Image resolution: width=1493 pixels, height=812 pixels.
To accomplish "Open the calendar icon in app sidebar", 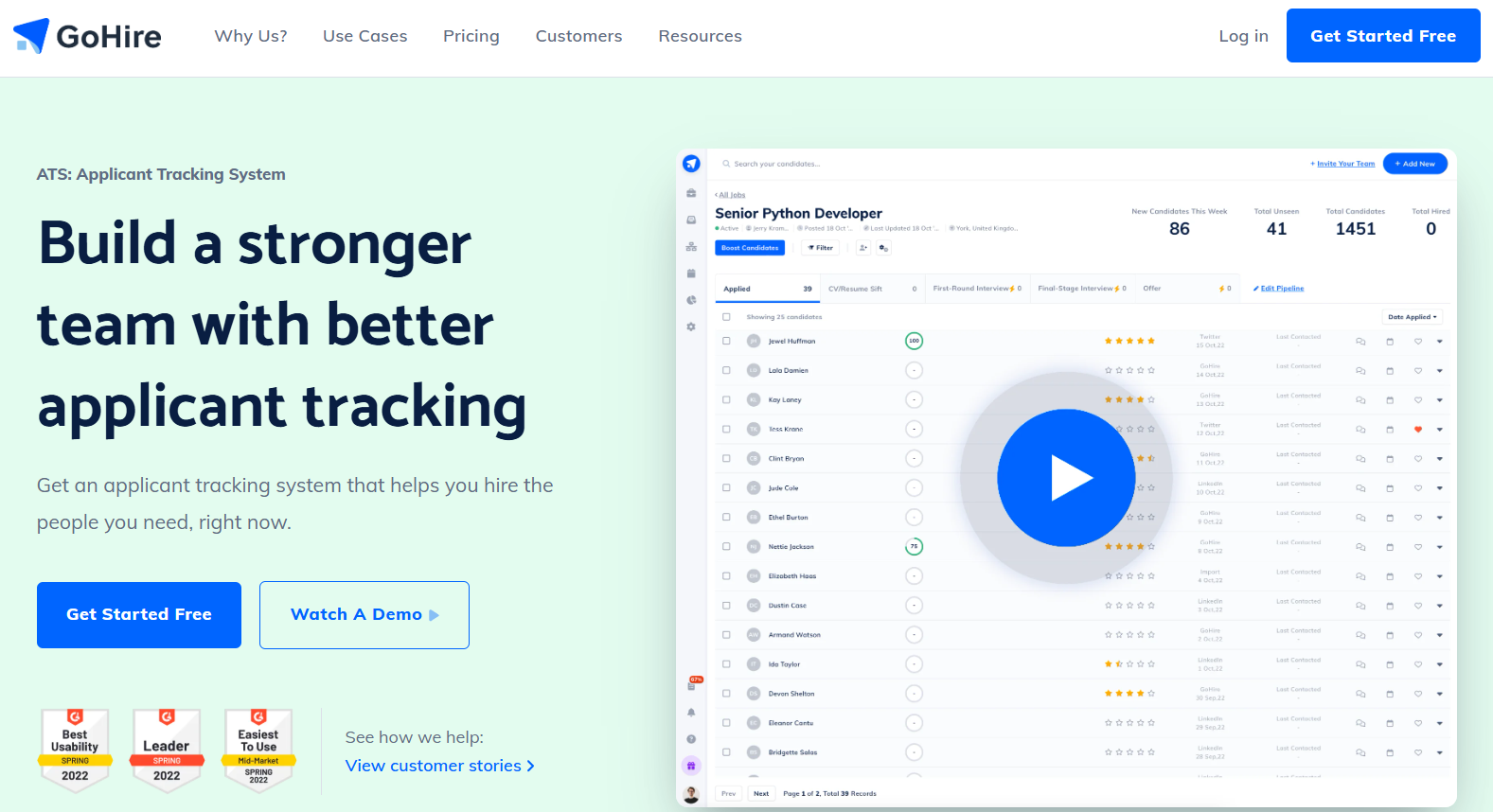I will (691, 274).
